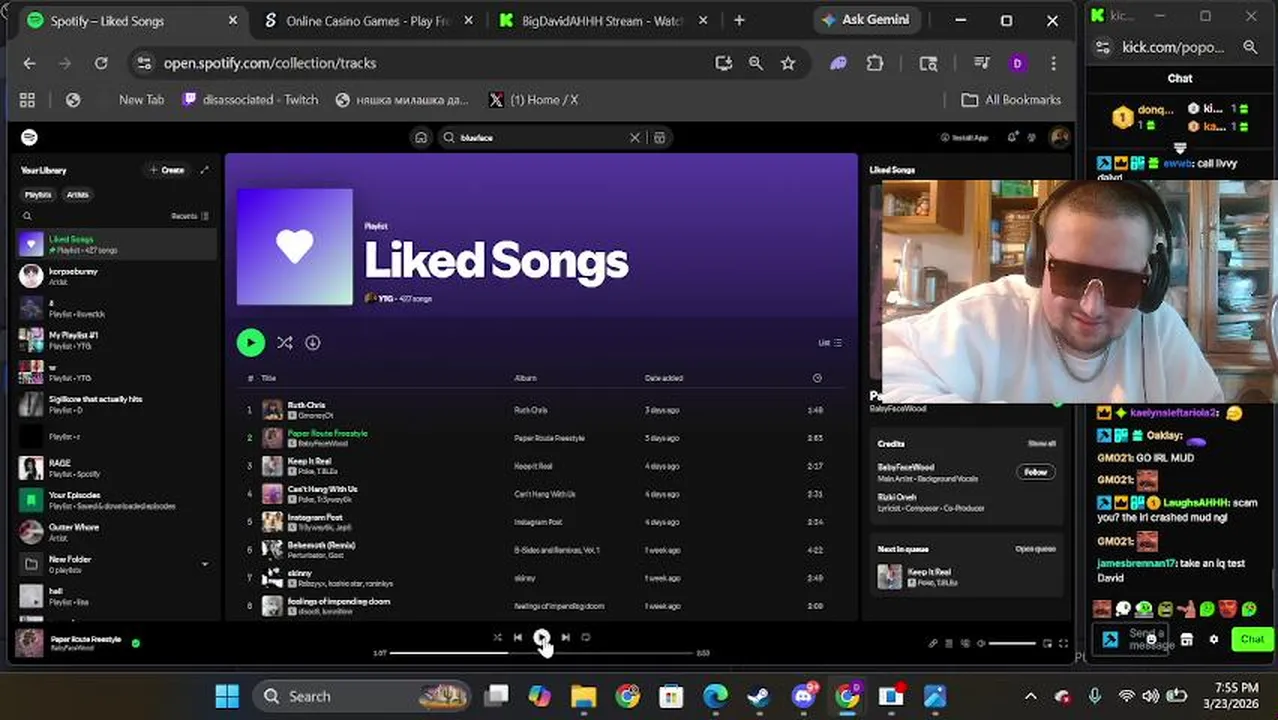This screenshot has height=720, width=1278.
Task: Open Chrome extensions puzzle icon
Action: (x=875, y=63)
